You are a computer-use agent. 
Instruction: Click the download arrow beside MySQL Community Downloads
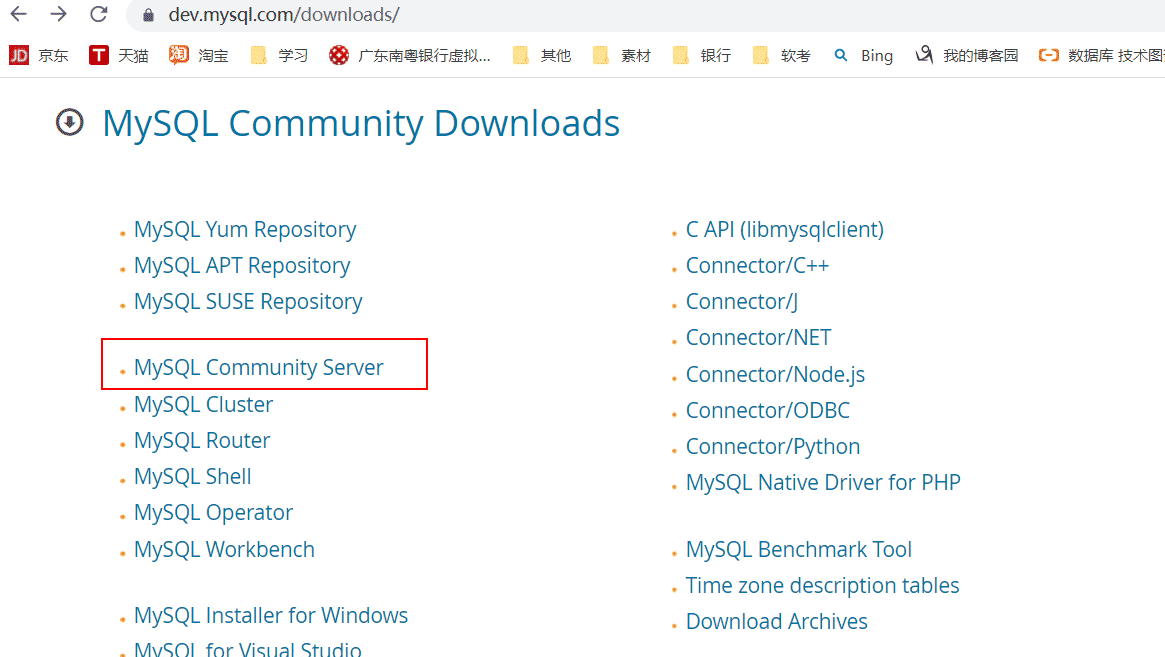point(69,123)
